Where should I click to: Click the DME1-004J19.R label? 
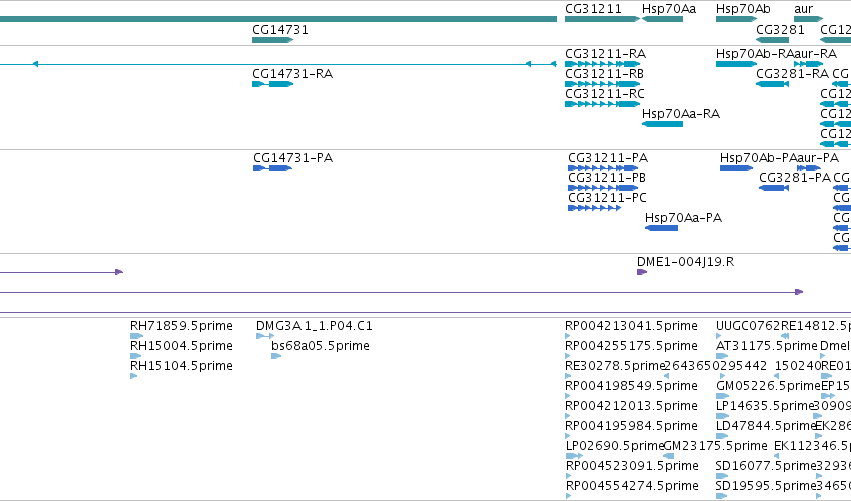pyautogui.click(x=685, y=262)
